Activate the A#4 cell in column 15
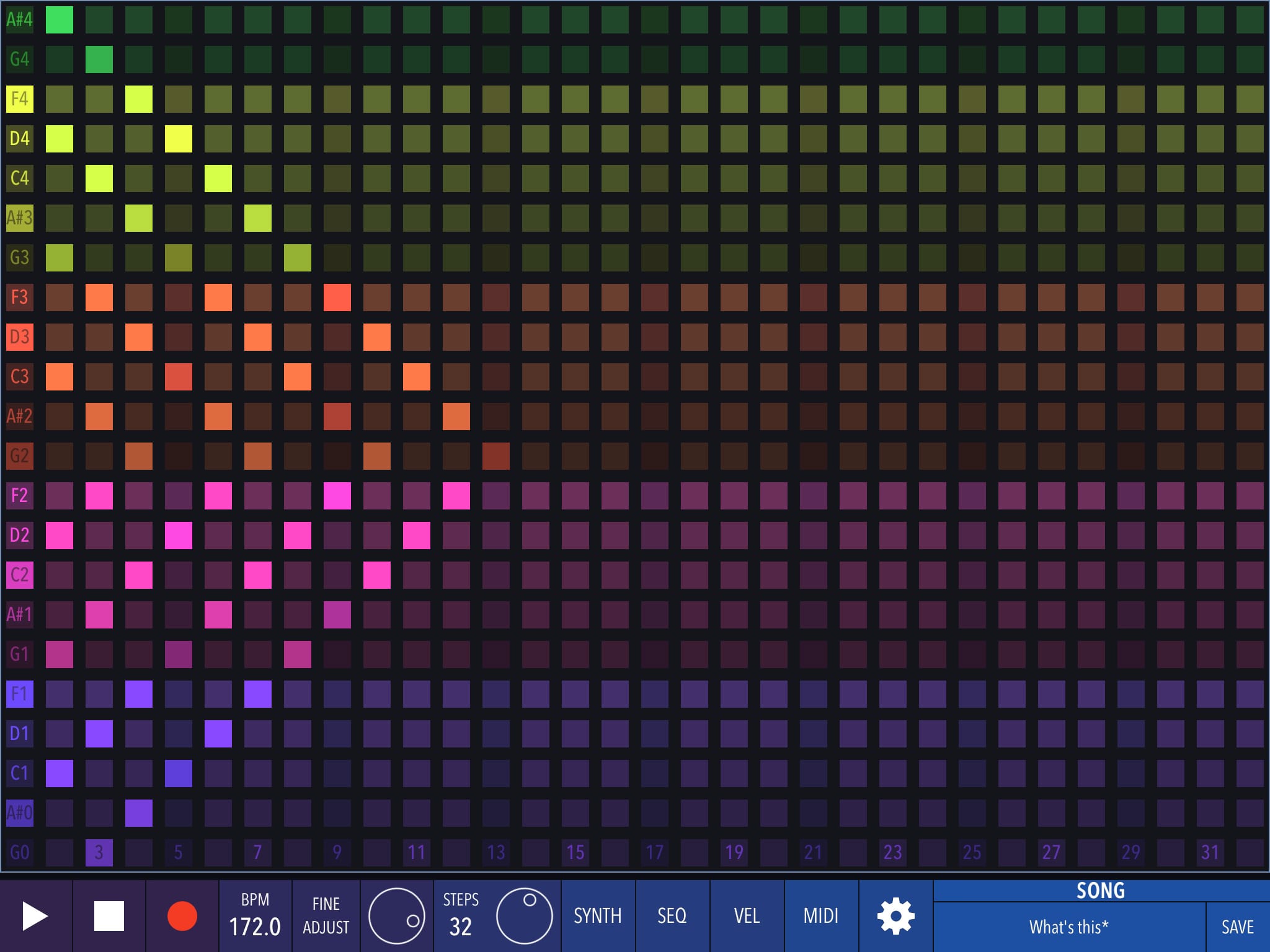Viewport: 1270px width, 952px height. click(575, 20)
